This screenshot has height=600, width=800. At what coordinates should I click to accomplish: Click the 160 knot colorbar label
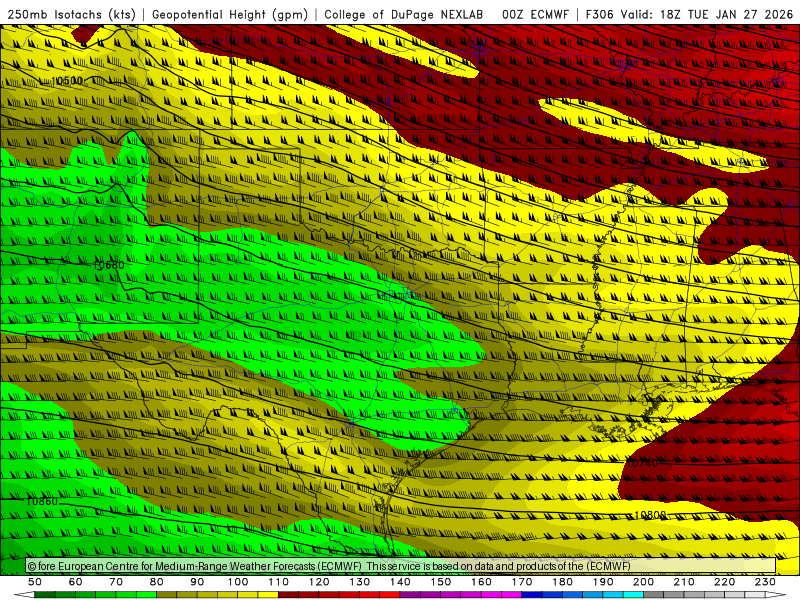pos(482,582)
